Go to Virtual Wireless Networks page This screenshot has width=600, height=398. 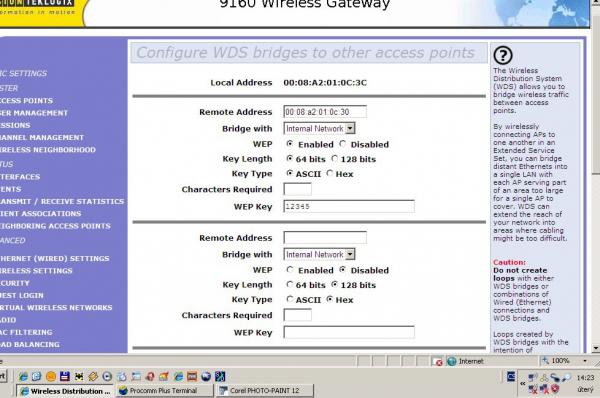click(56, 308)
